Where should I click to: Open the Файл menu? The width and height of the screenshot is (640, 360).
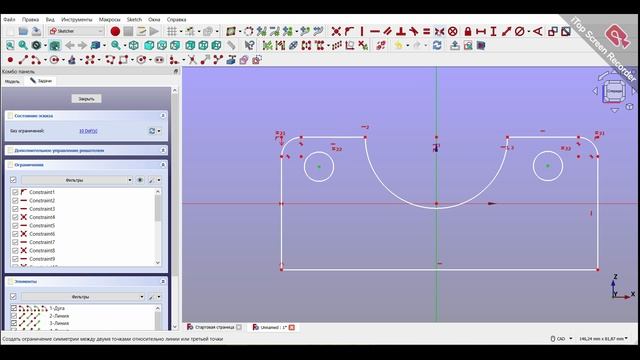click(x=9, y=19)
